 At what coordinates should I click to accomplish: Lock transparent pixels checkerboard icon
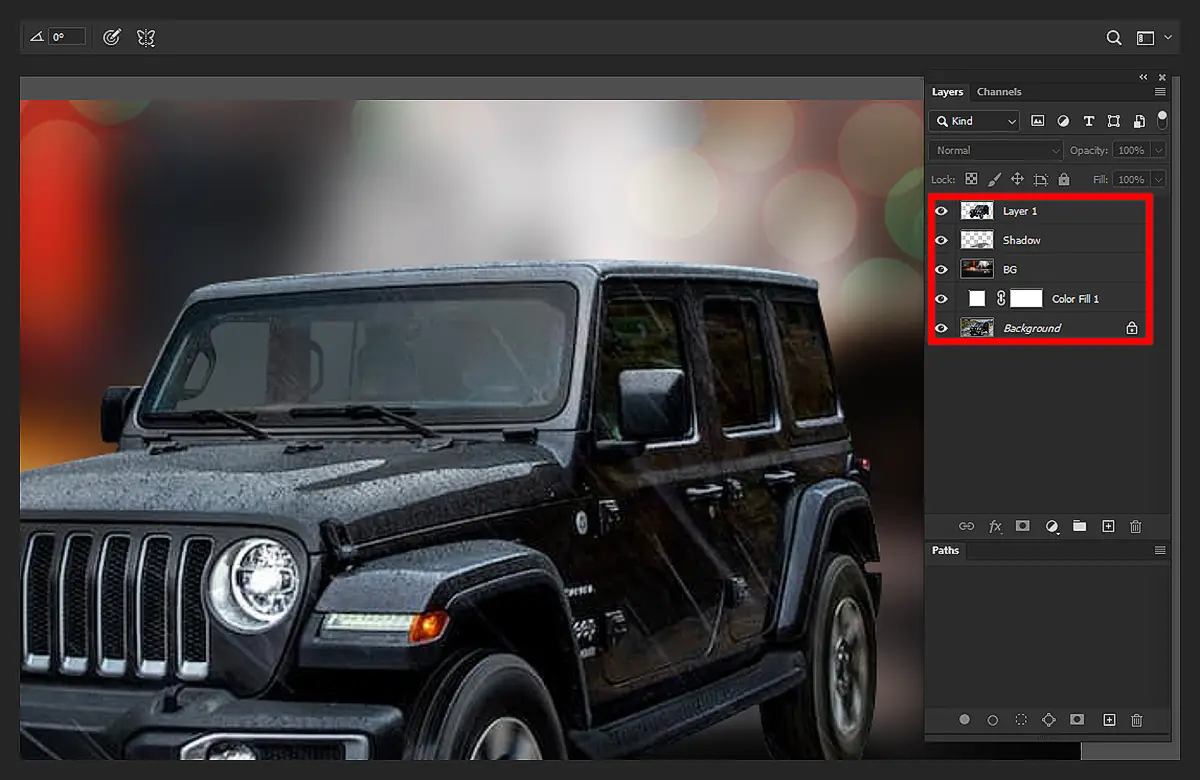tap(970, 180)
